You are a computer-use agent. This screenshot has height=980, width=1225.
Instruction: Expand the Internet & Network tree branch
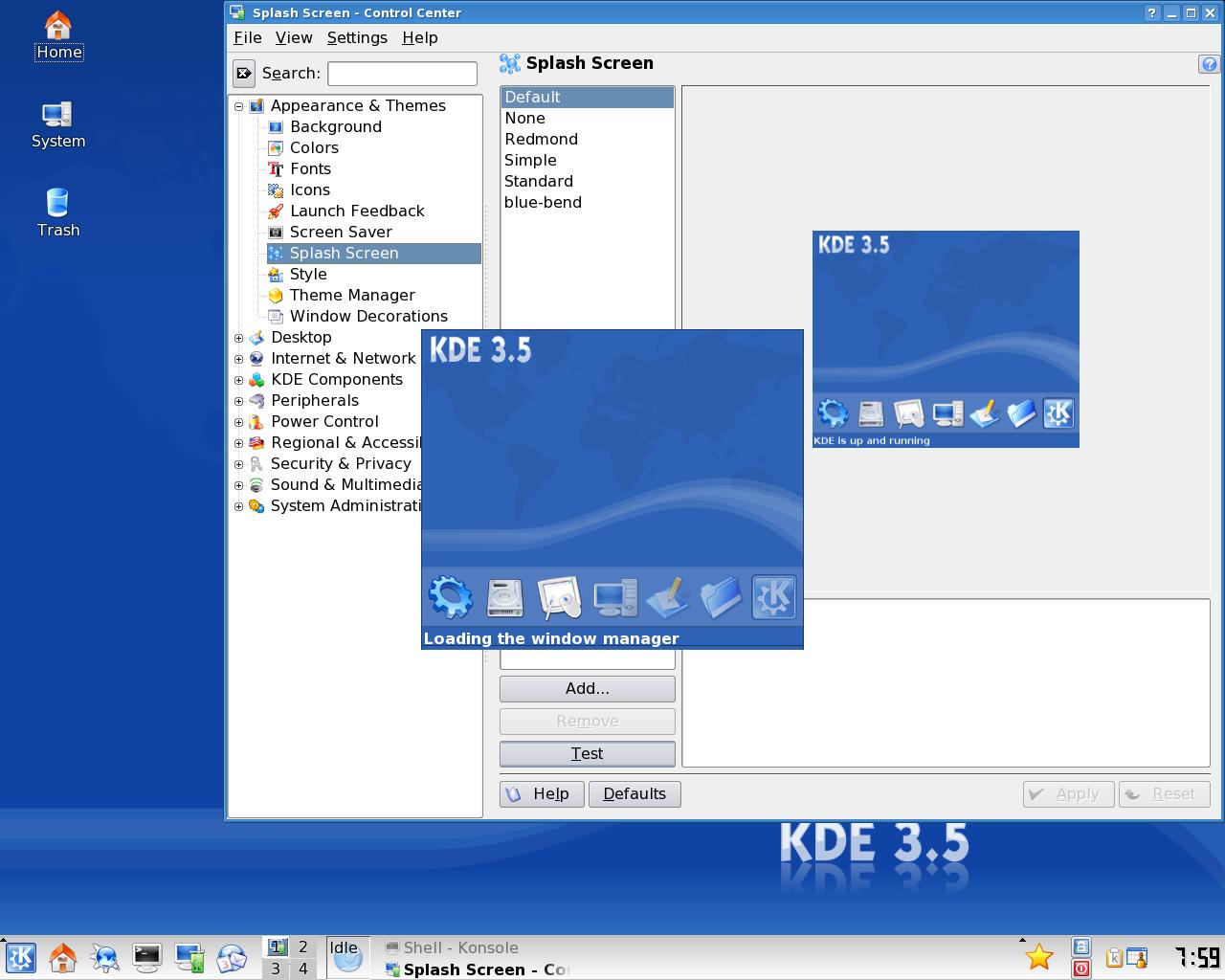click(239, 359)
